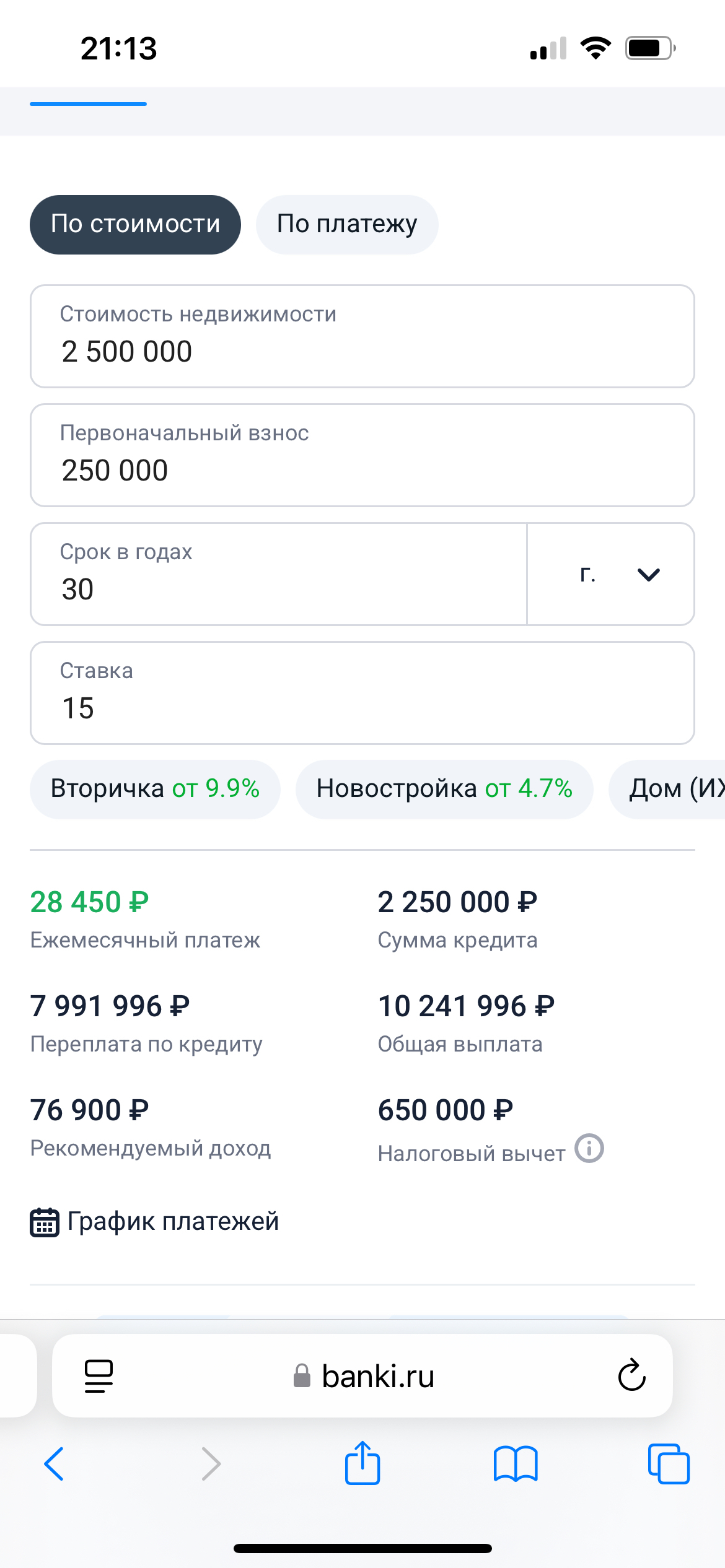Tap the tax deduction info icon

point(589,1149)
